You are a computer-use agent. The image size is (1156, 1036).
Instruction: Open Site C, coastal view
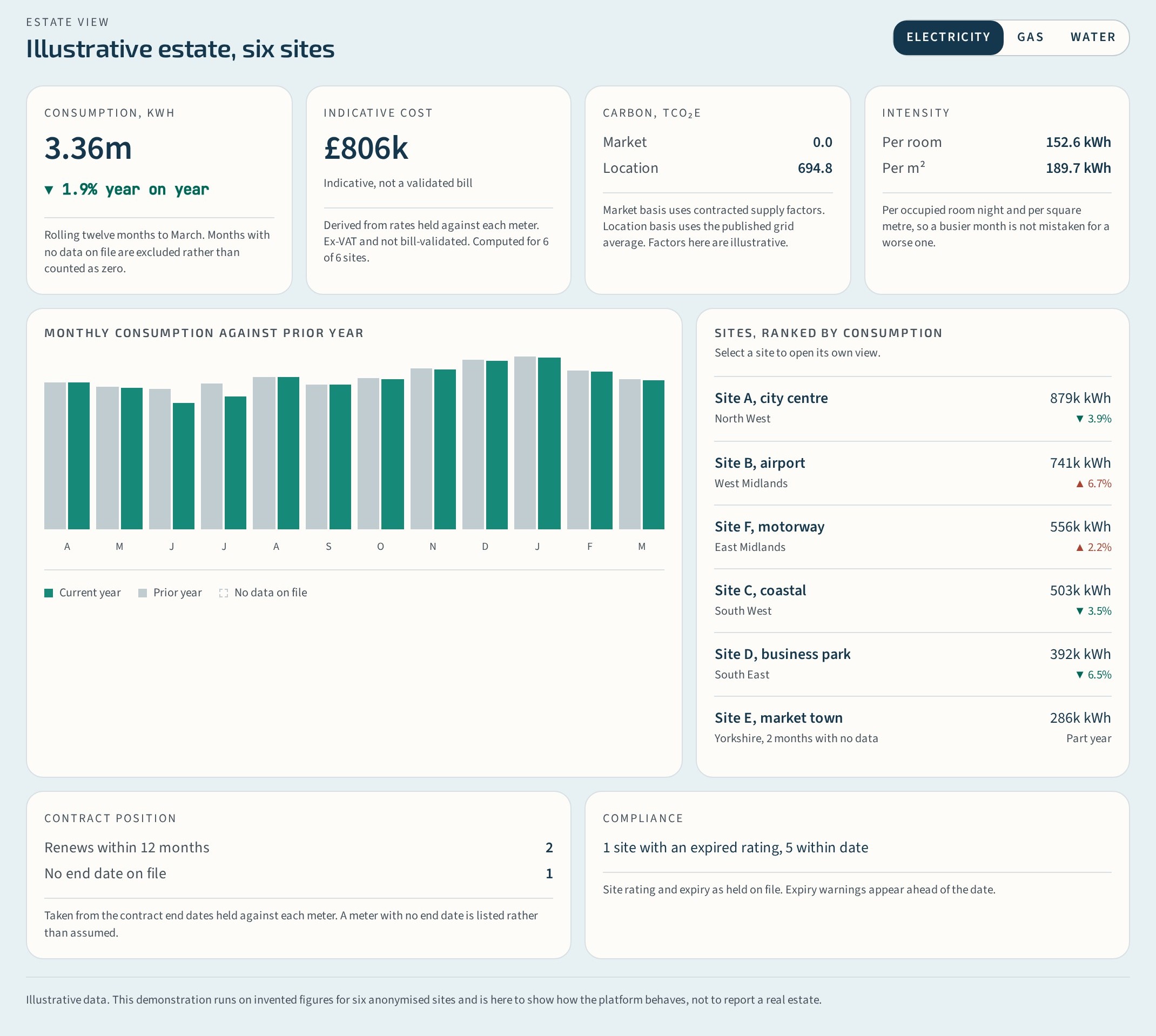click(912, 600)
